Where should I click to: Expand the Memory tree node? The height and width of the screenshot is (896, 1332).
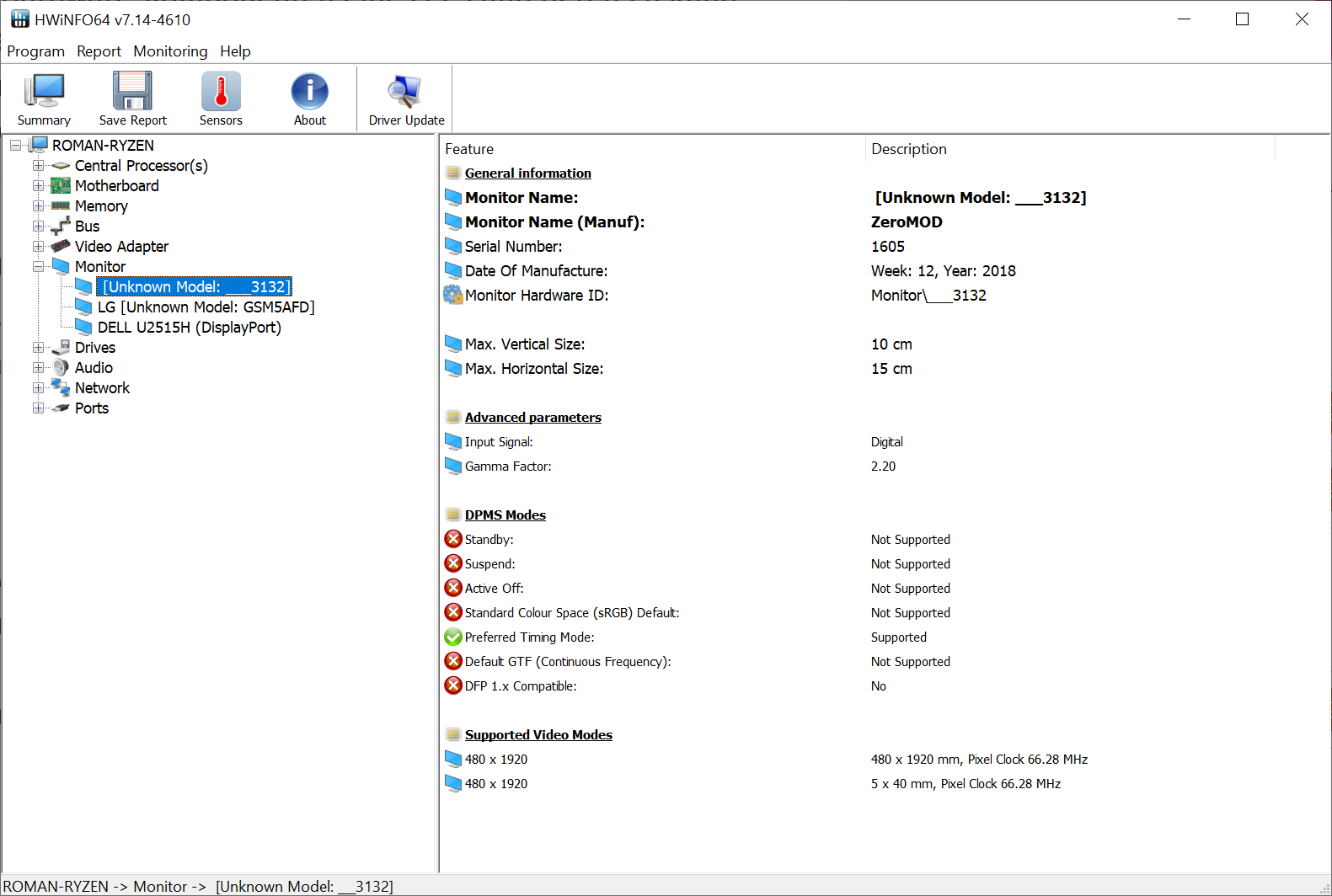click(38, 206)
